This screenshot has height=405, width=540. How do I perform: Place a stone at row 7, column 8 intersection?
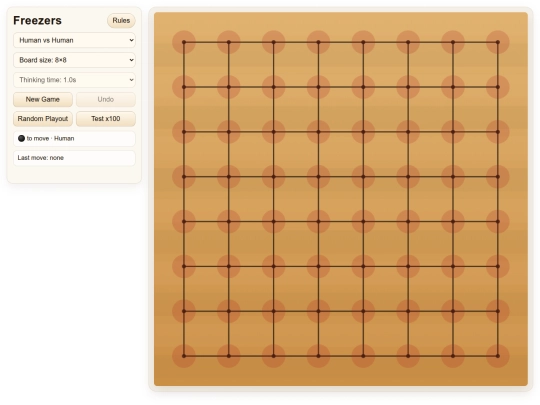coord(498,311)
